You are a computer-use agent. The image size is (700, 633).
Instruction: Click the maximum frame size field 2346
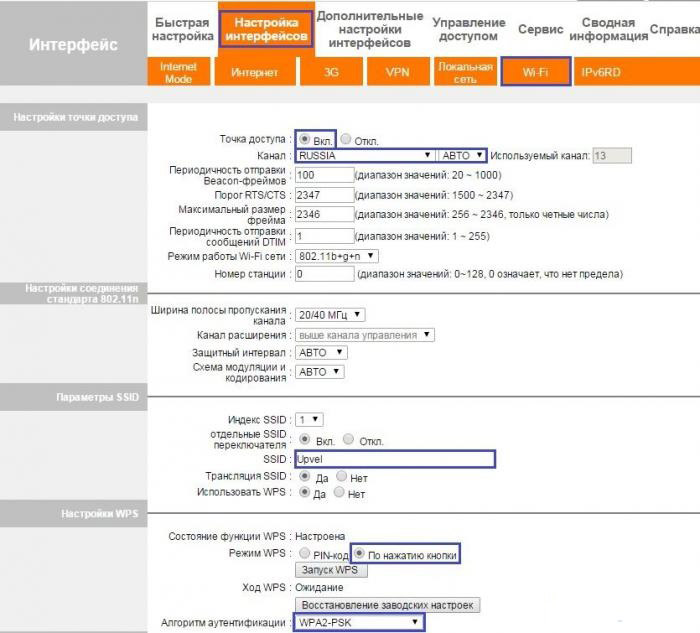pos(325,214)
